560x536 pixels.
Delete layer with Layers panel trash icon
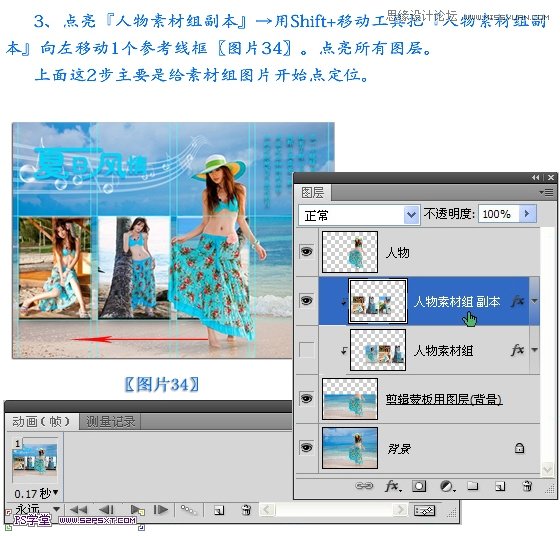click(527, 486)
